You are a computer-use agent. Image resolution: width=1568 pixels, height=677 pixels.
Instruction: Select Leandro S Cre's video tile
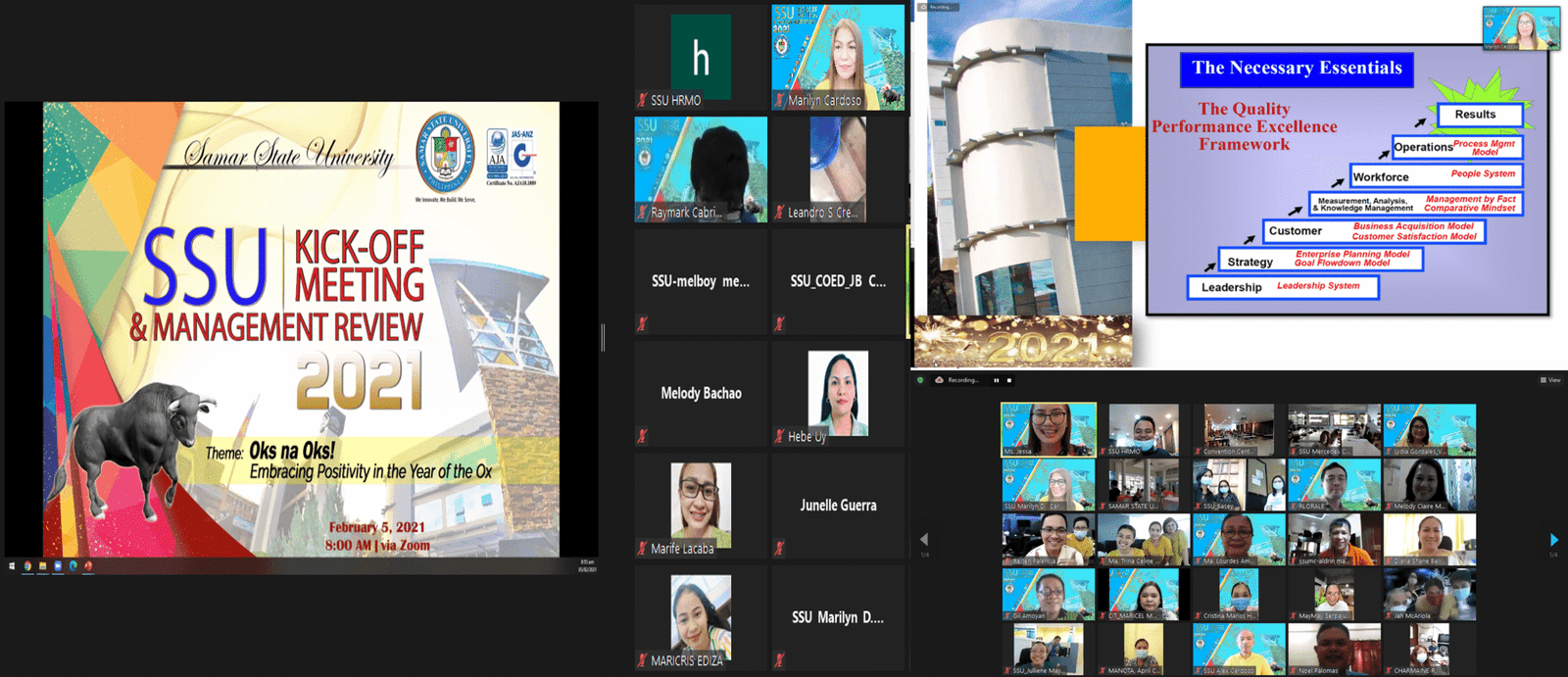pos(838,169)
